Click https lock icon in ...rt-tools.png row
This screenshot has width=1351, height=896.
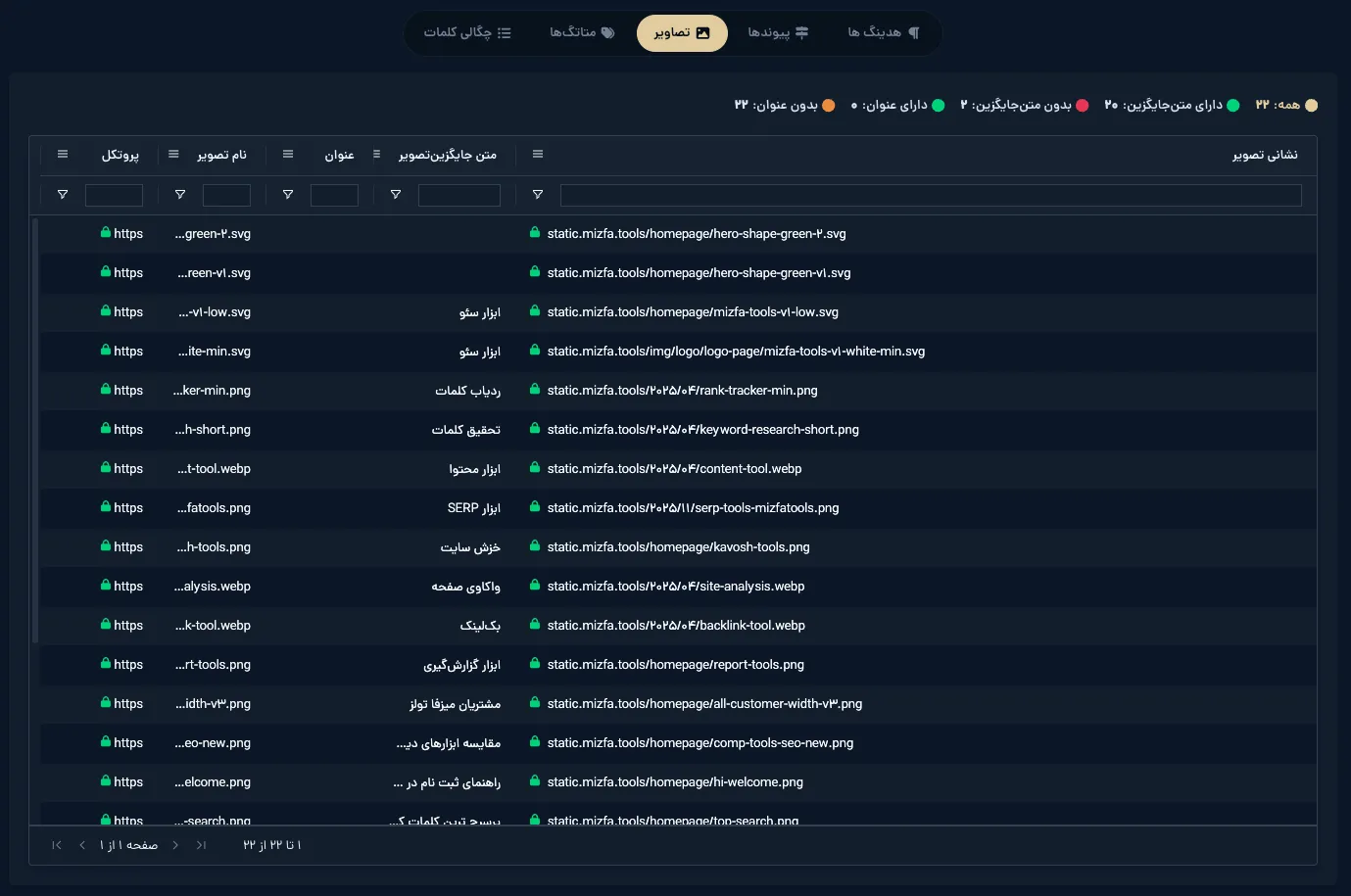[105, 664]
